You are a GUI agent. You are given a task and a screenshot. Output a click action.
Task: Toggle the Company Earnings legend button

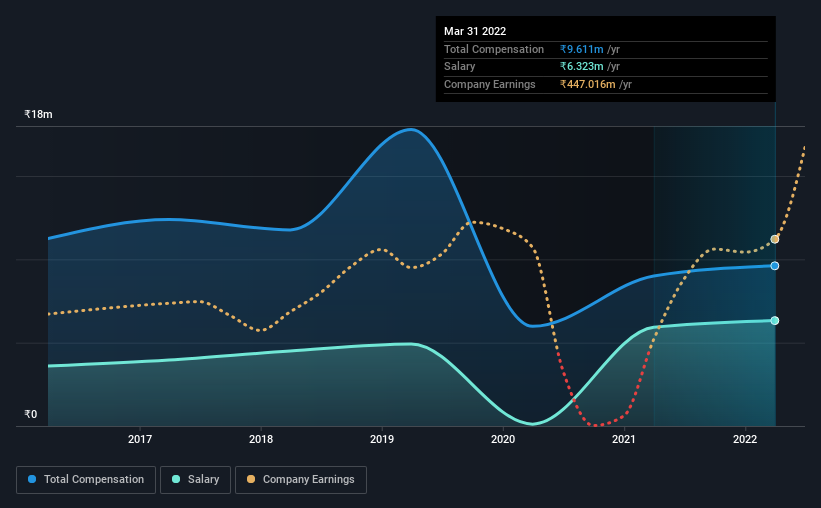[x=301, y=480]
